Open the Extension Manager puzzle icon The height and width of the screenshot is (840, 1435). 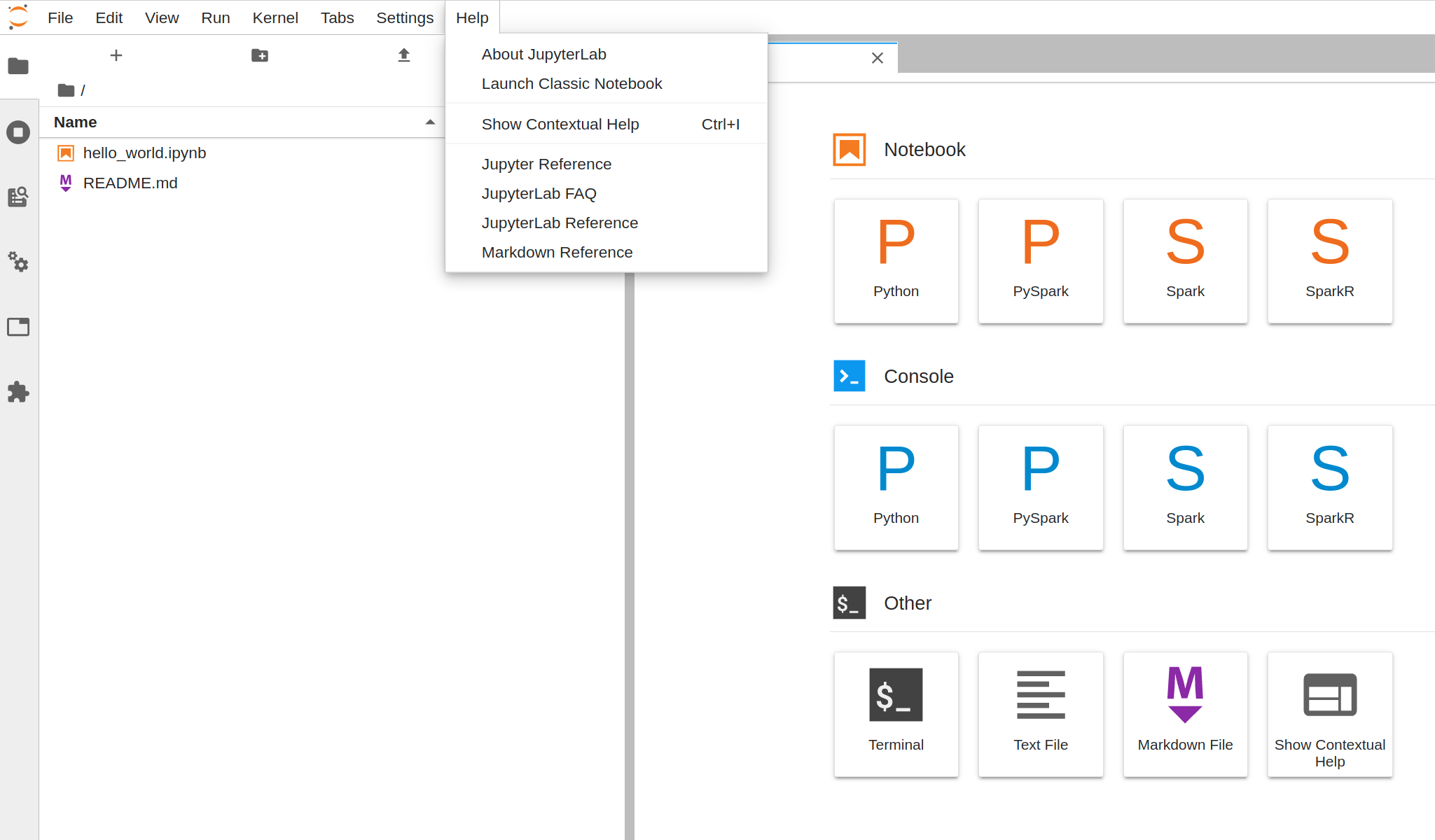click(x=18, y=392)
